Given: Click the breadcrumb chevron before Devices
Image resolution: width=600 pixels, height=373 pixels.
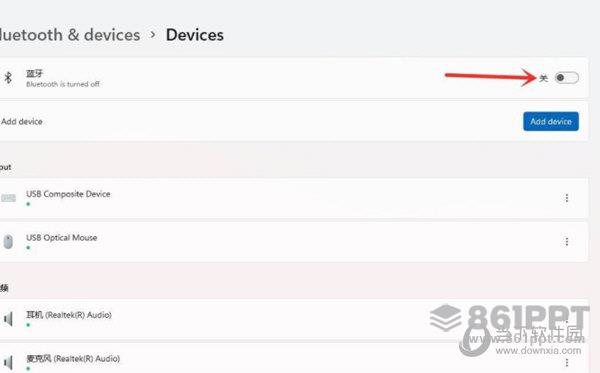Looking at the screenshot, I should click(x=153, y=34).
